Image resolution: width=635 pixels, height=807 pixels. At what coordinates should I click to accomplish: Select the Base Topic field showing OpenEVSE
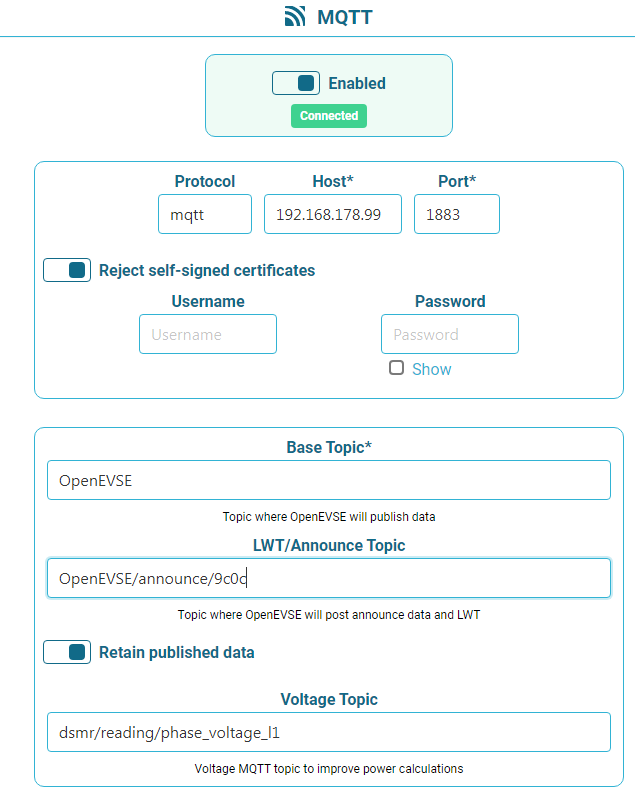pyautogui.click(x=329, y=480)
